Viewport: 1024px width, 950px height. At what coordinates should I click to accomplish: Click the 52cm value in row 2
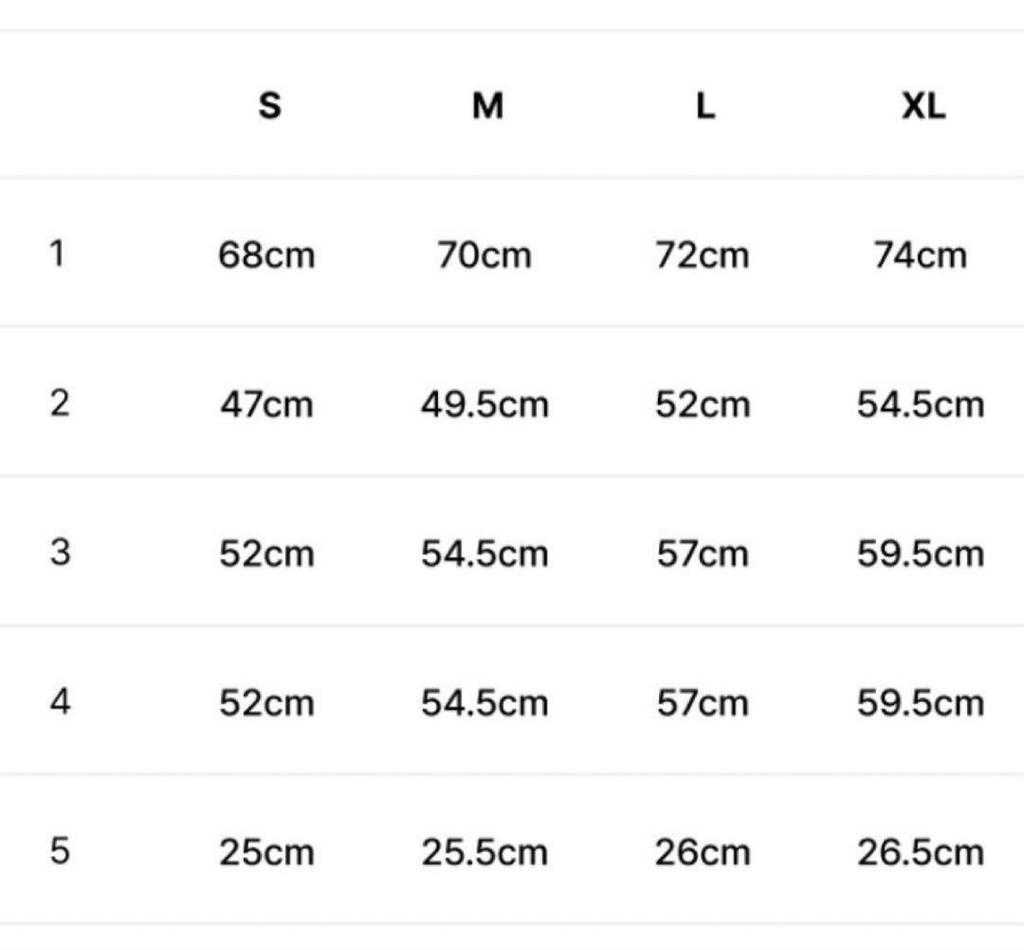[x=702, y=405]
